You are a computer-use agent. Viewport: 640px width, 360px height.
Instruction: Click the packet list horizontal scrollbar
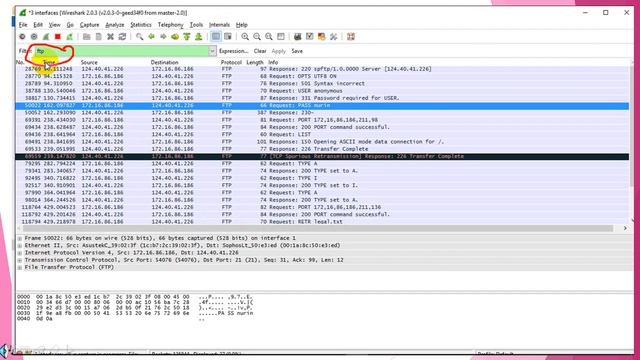pos(318,229)
